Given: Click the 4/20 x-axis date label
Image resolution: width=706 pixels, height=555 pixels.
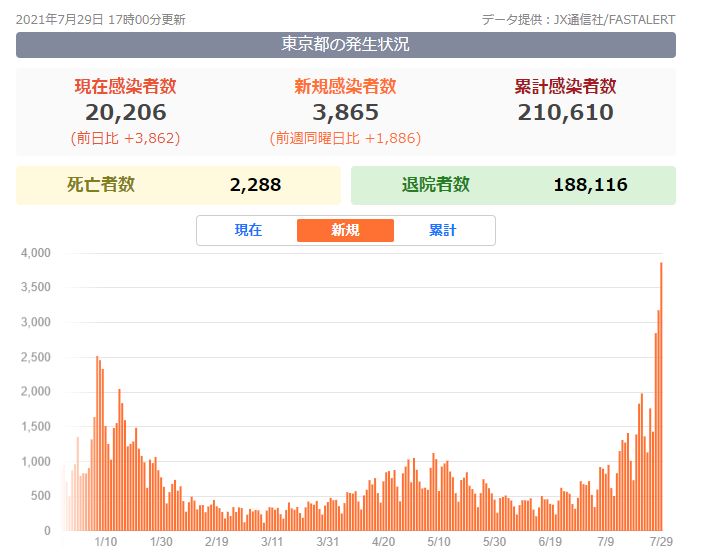Looking at the screenshot, I should pyautogui.click(x=383, y=541).
